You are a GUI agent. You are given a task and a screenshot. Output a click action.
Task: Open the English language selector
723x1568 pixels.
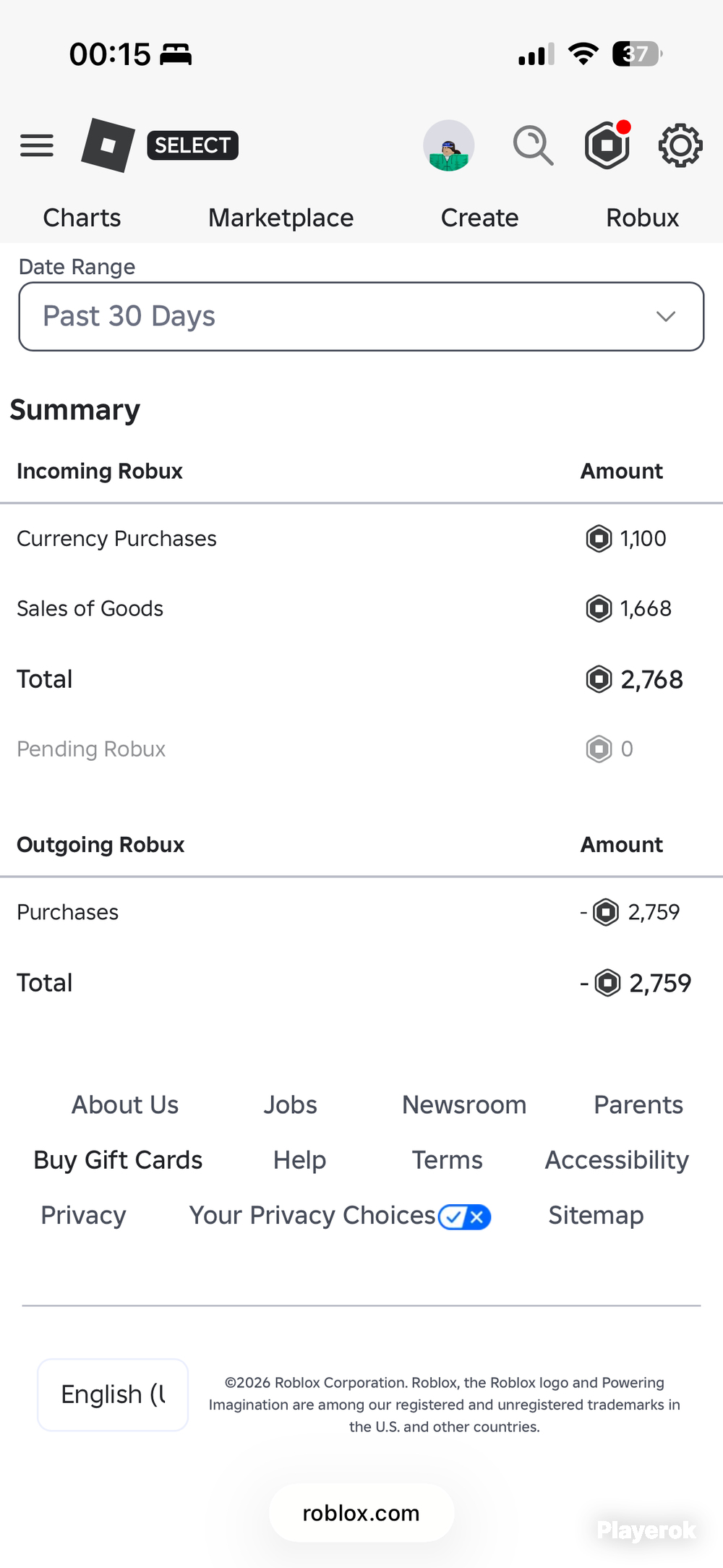pos(113,1394)
